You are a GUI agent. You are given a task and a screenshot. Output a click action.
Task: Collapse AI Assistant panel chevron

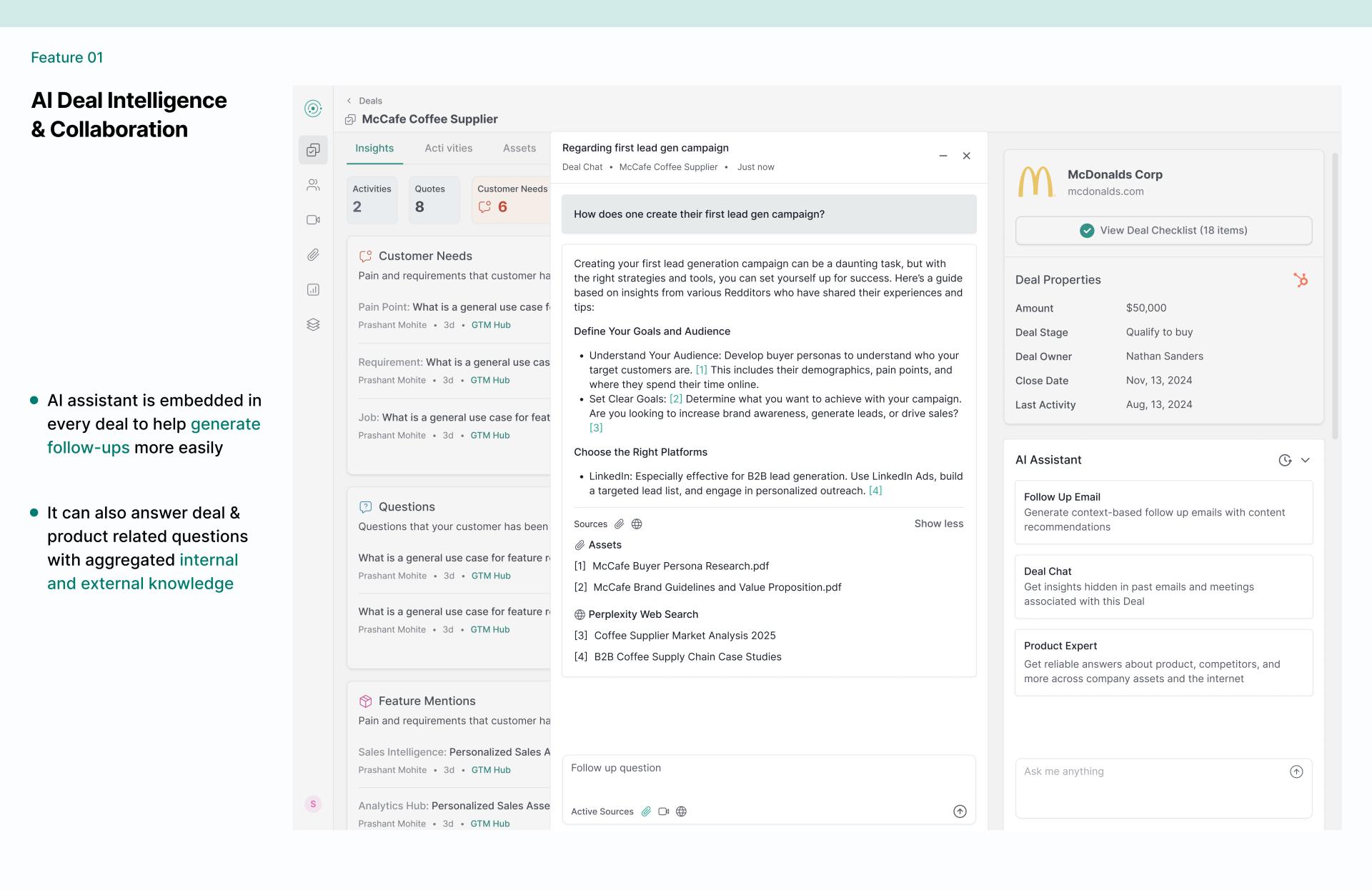[1306, 460]
